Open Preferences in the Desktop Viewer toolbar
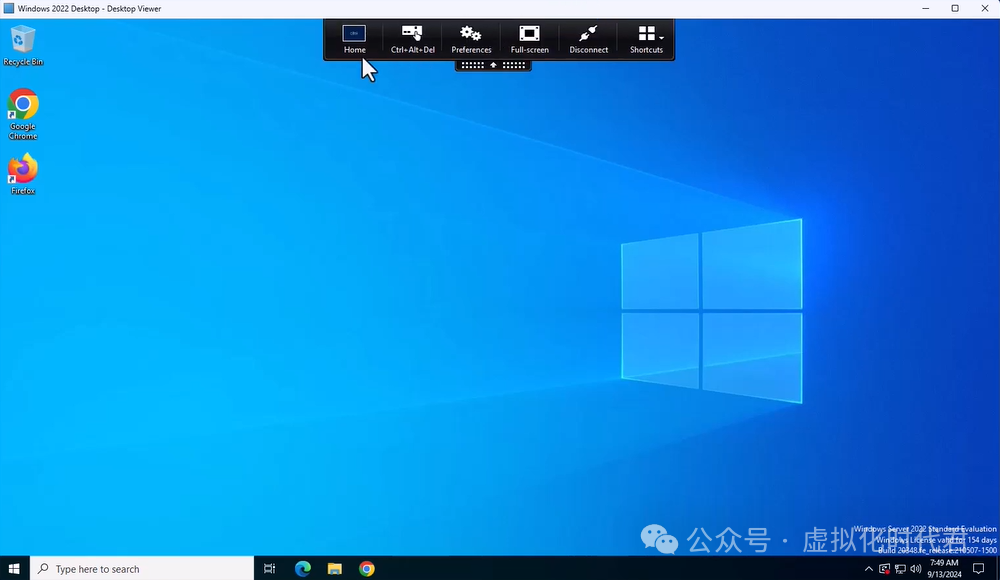 471,40
